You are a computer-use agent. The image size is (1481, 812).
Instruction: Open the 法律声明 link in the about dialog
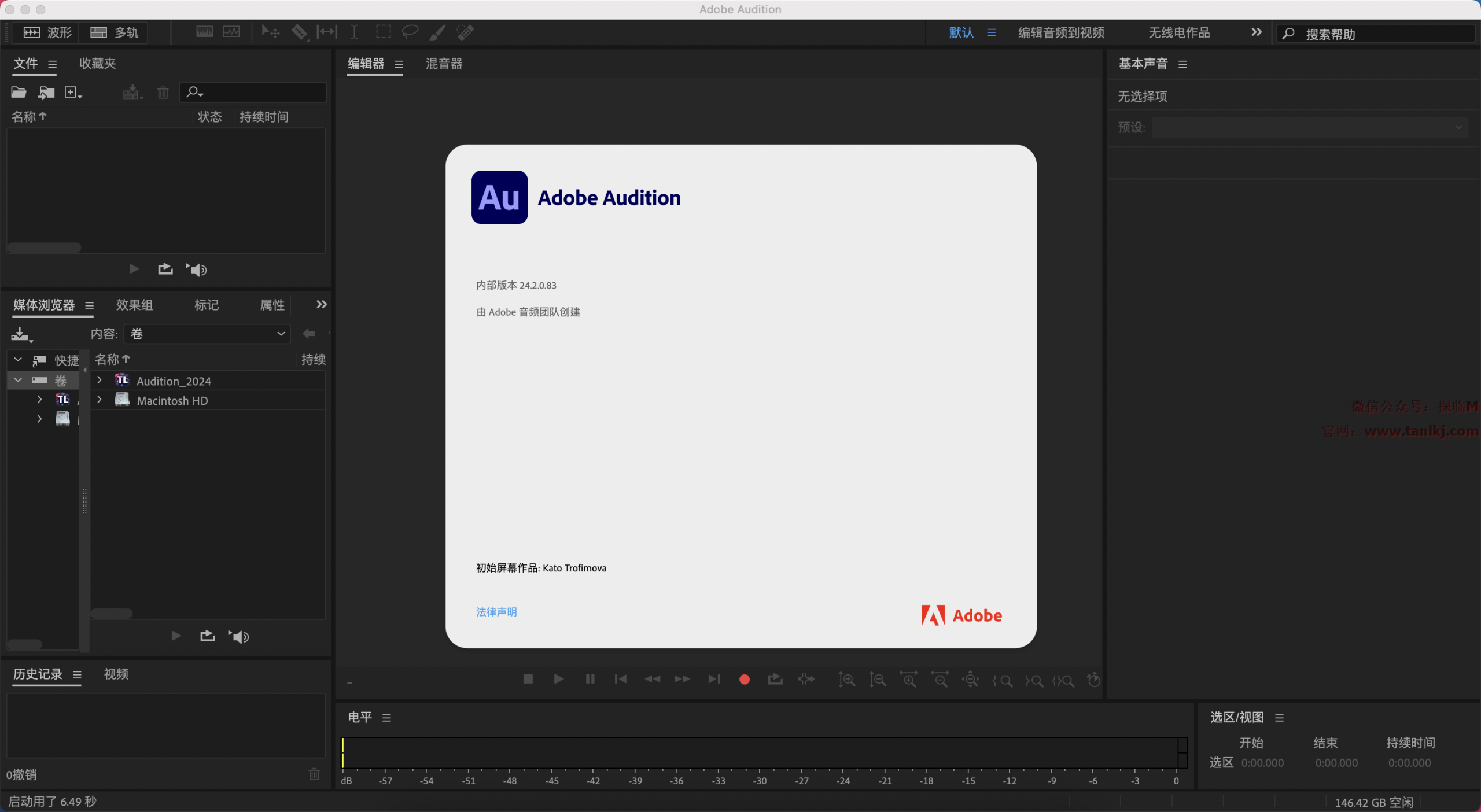coord(496,612)
